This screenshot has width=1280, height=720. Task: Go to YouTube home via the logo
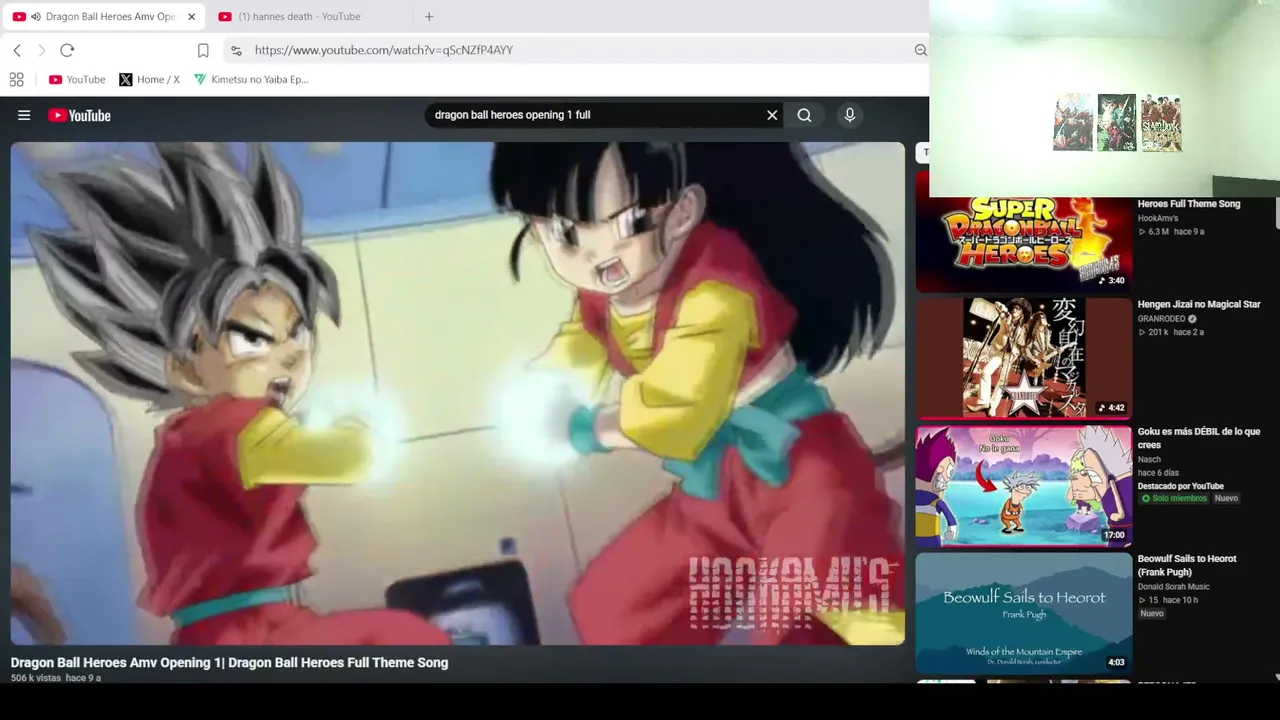(80, 115)
